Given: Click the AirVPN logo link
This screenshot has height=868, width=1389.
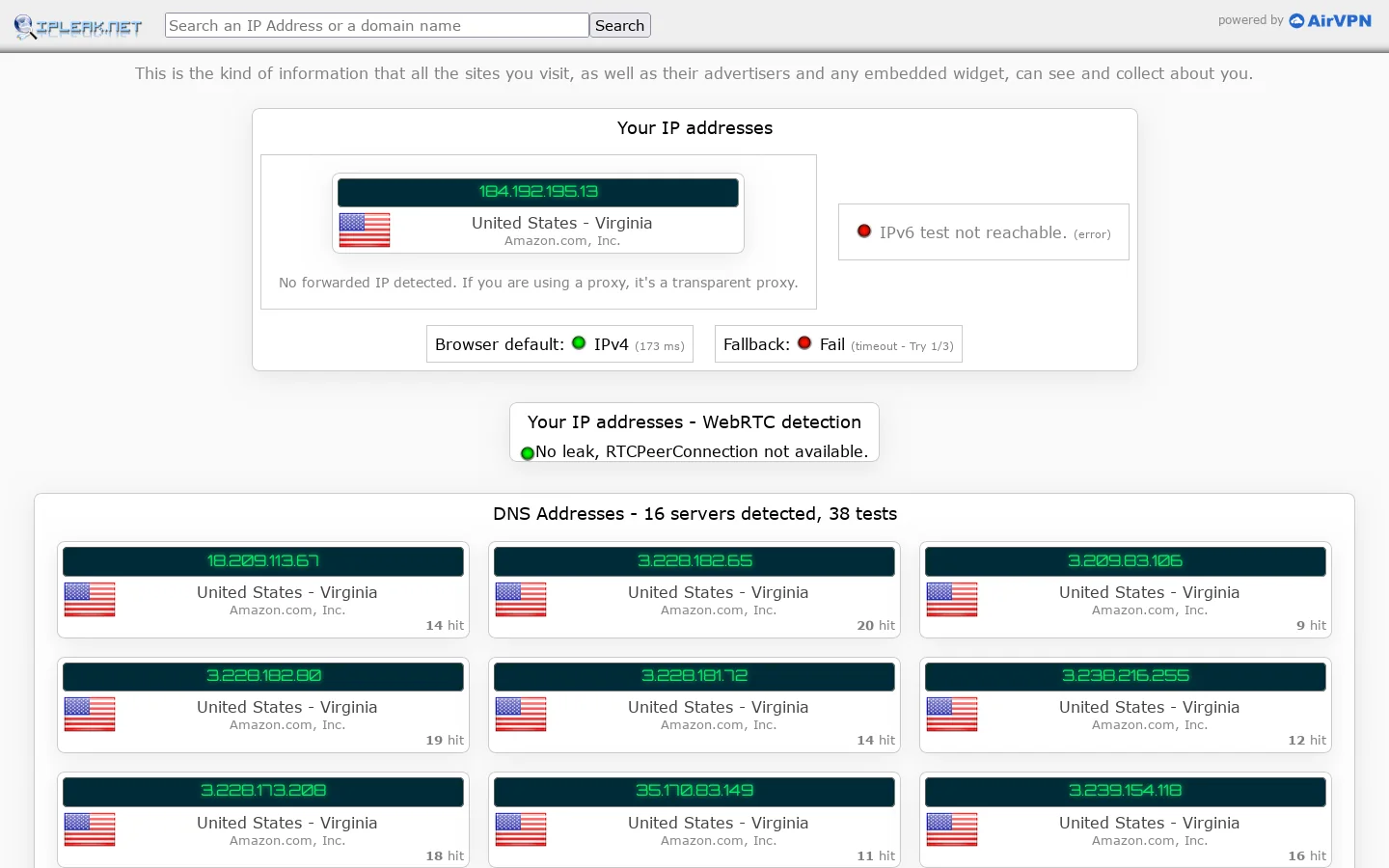Looking at the screenshot, I should tap(1330, 20).
